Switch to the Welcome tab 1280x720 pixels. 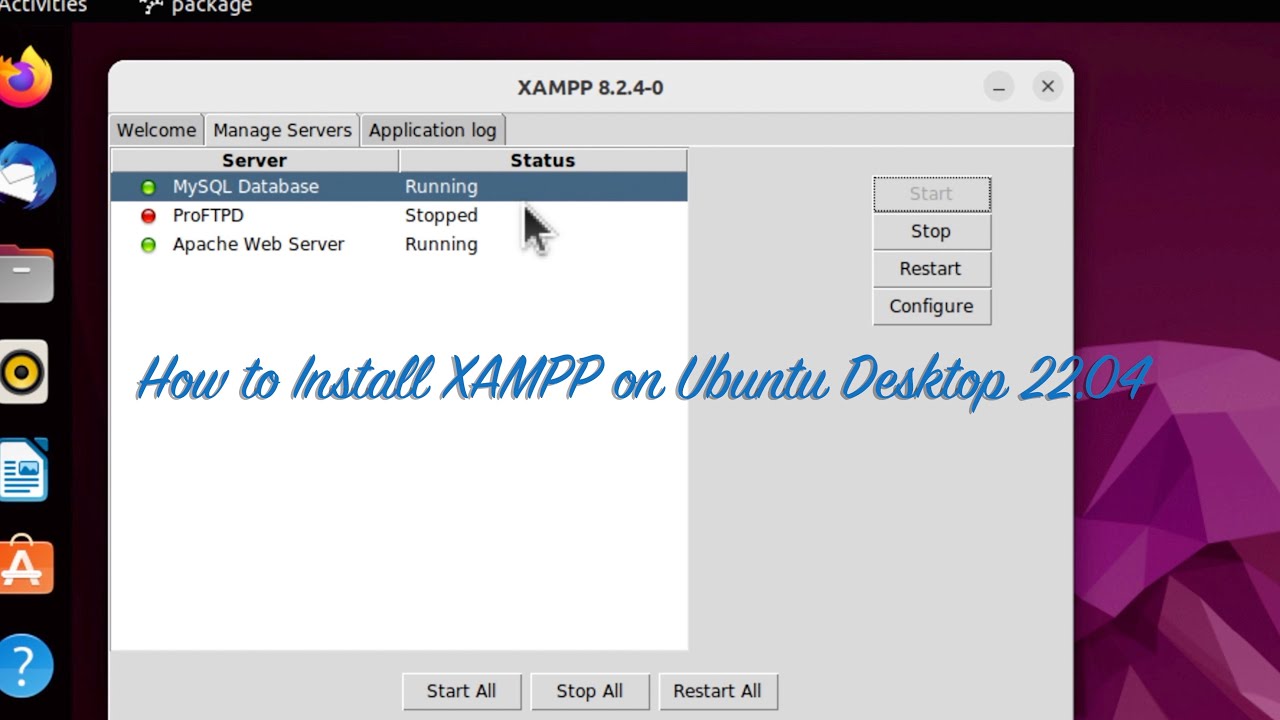(x=156, y=130)
